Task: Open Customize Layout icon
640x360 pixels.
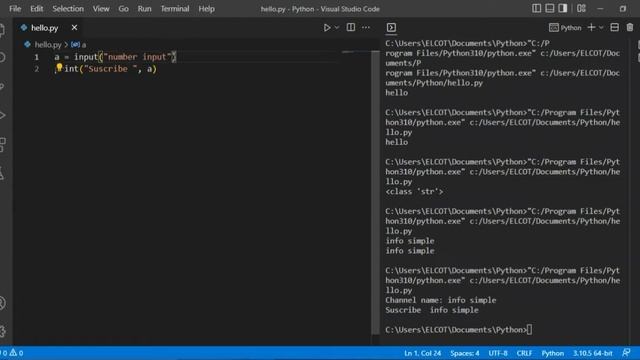Action: 582,8
